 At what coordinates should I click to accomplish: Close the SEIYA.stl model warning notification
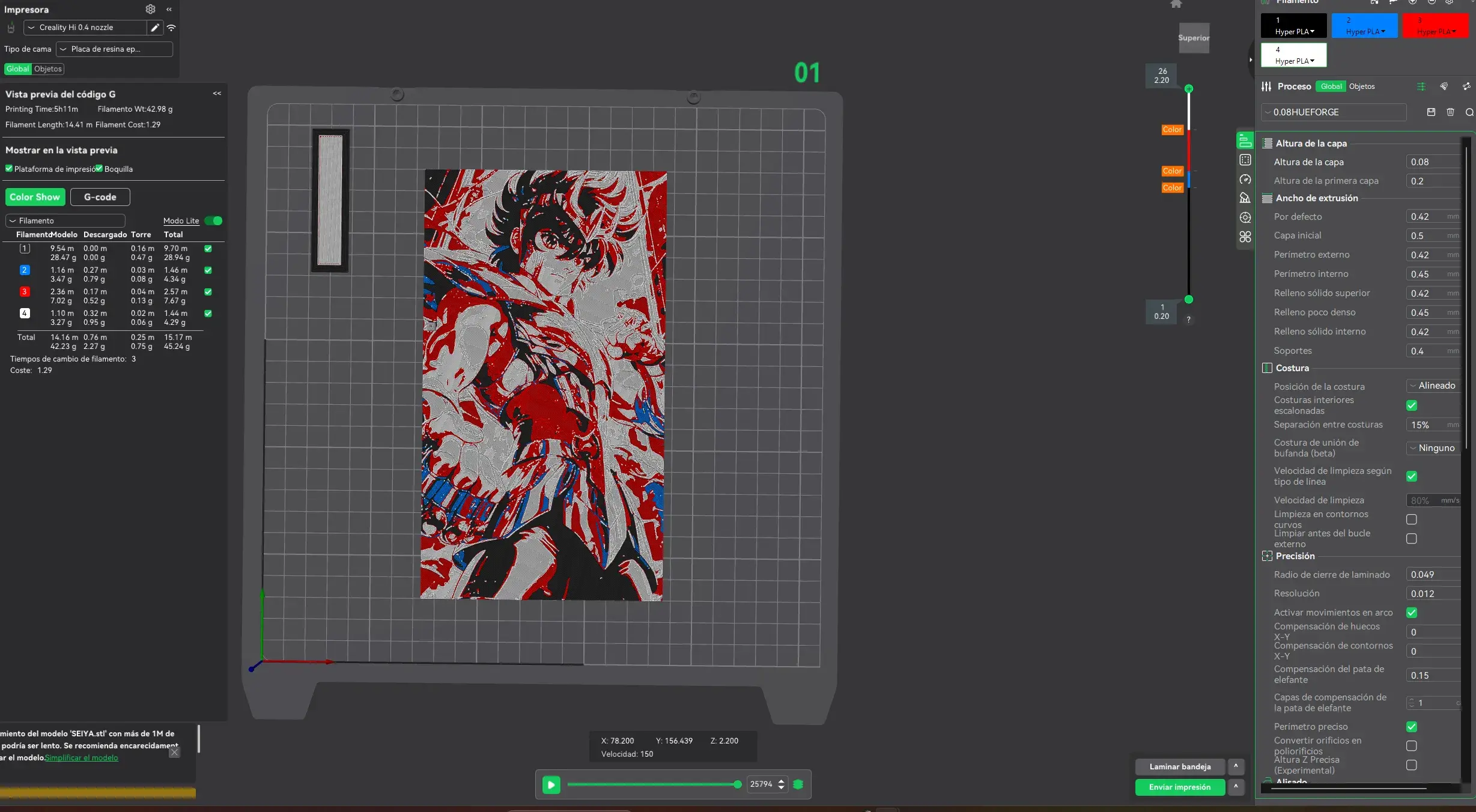[174, 752]
